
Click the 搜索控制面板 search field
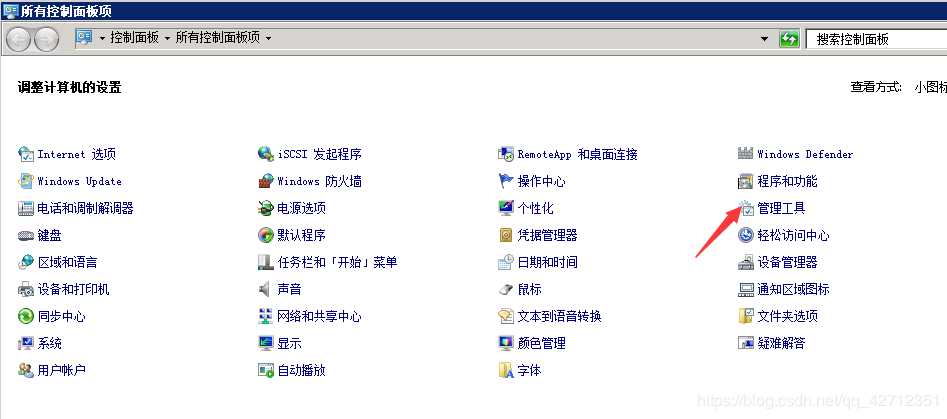point(876,40)
